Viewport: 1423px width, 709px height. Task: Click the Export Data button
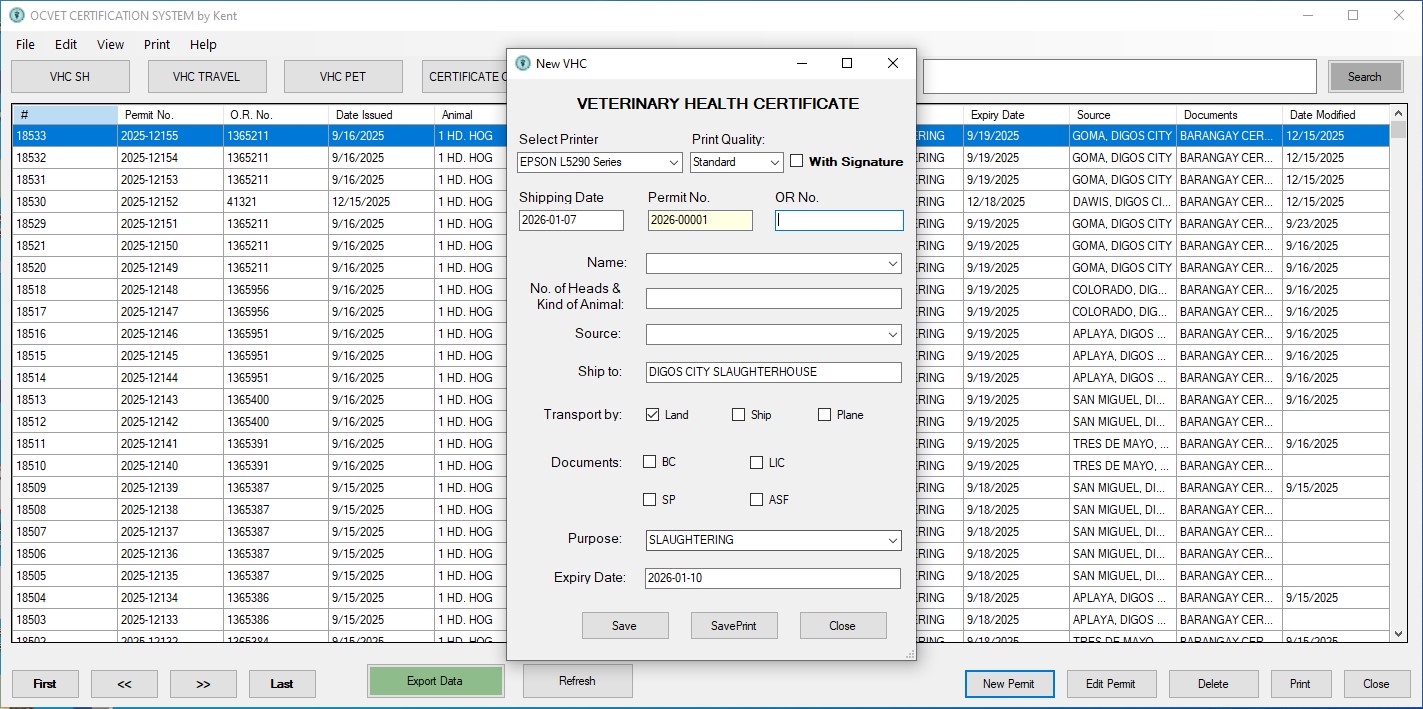(435, 681)
